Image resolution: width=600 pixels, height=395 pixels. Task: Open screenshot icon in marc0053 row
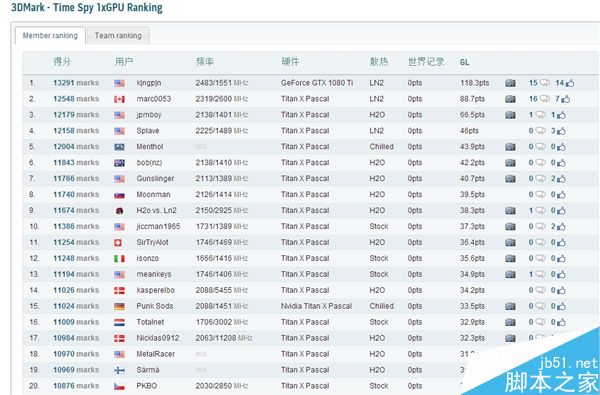pos(510,99)
